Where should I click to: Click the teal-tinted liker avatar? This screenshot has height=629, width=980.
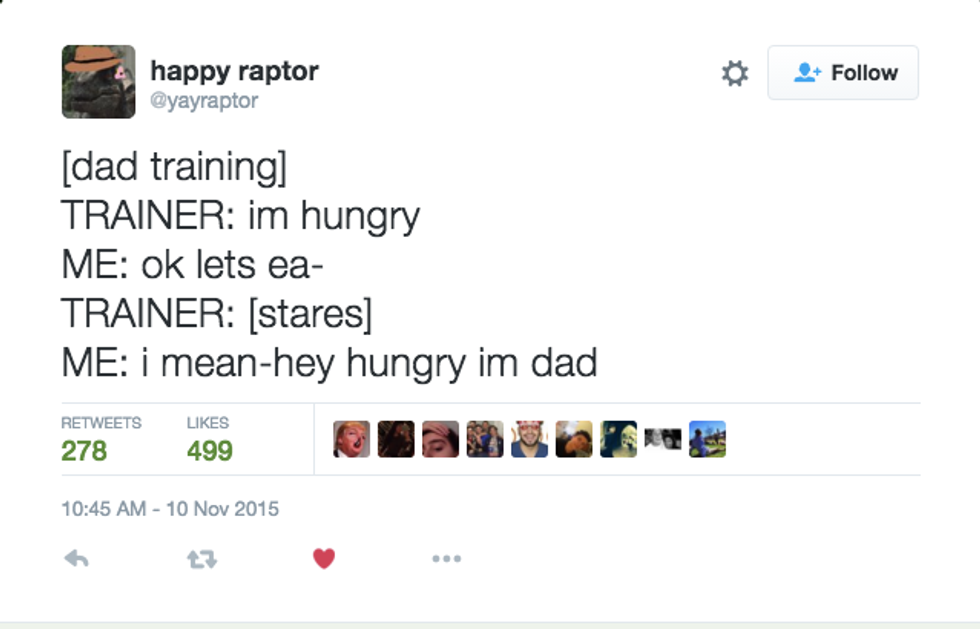tap(618, 439)
